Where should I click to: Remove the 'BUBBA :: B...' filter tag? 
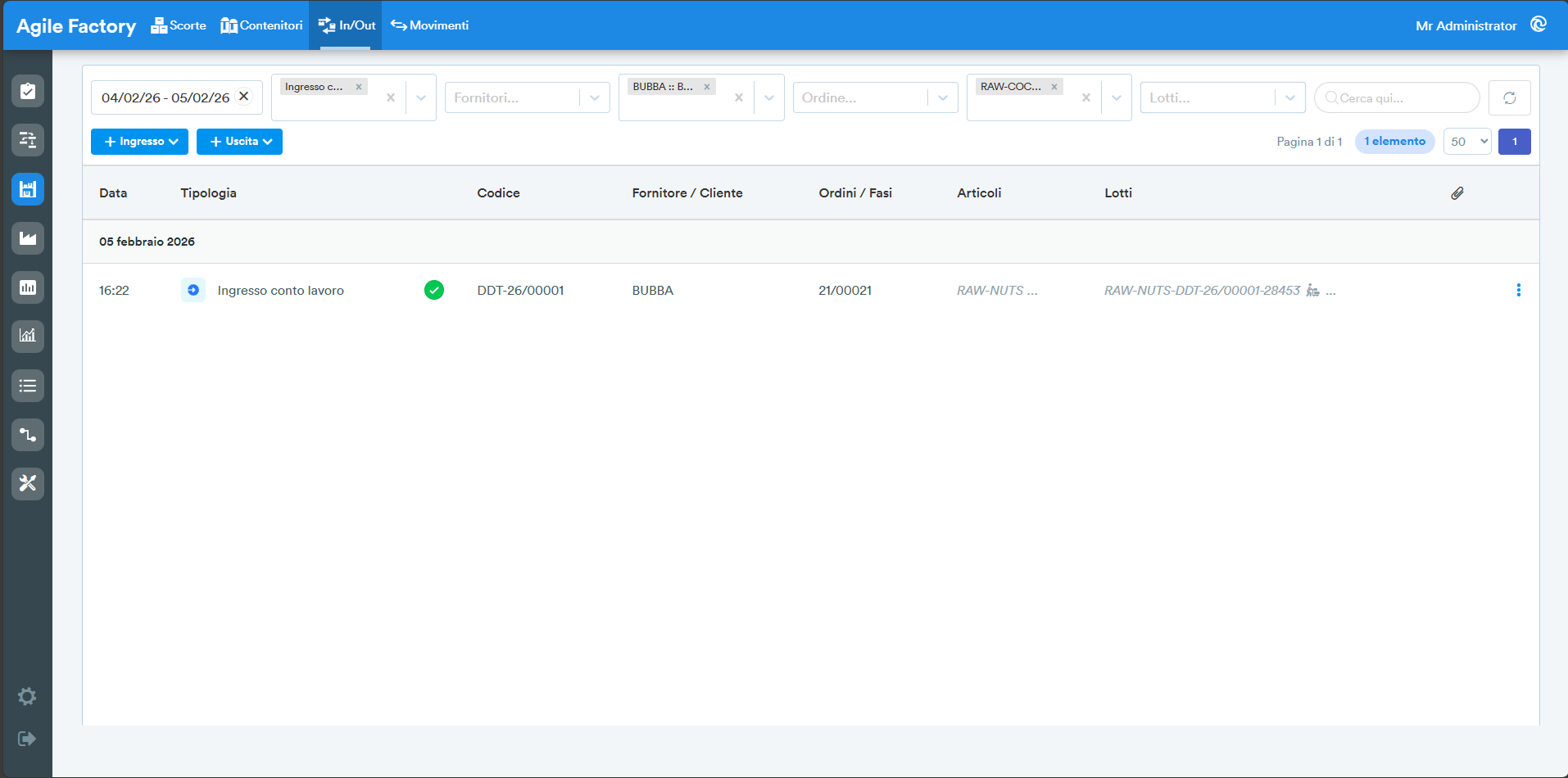coord(707,87)
